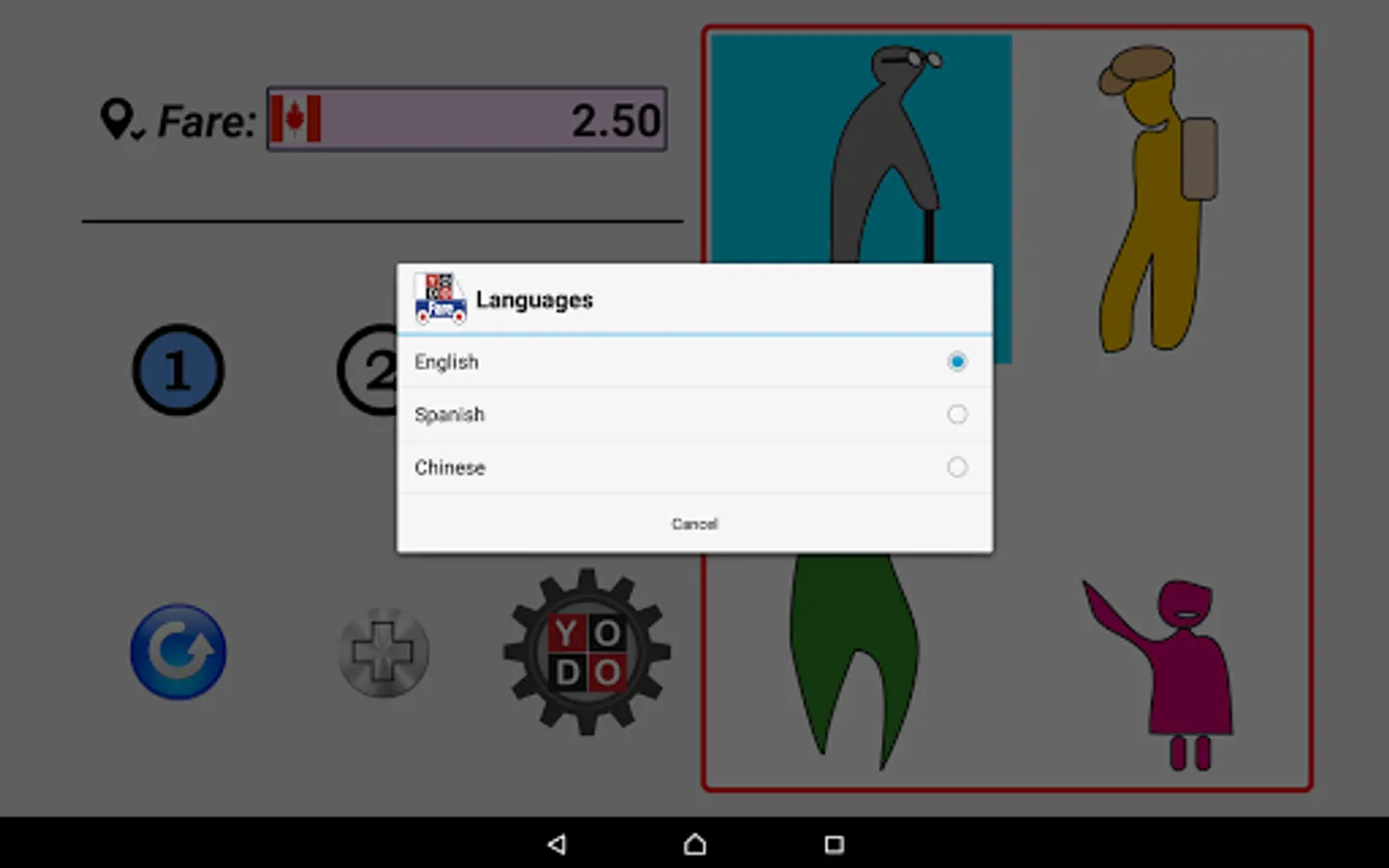
Task: Tap the location pin icon beside Fare
Action: point(122,121)
